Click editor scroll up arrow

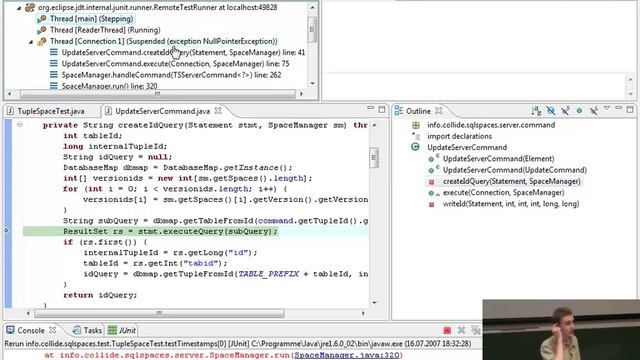374,125
